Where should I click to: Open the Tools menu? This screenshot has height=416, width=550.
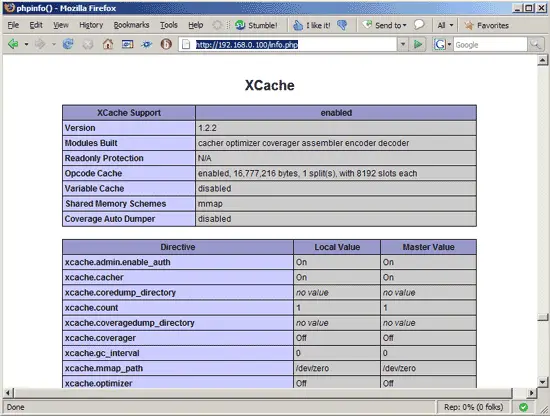point(169,25)
